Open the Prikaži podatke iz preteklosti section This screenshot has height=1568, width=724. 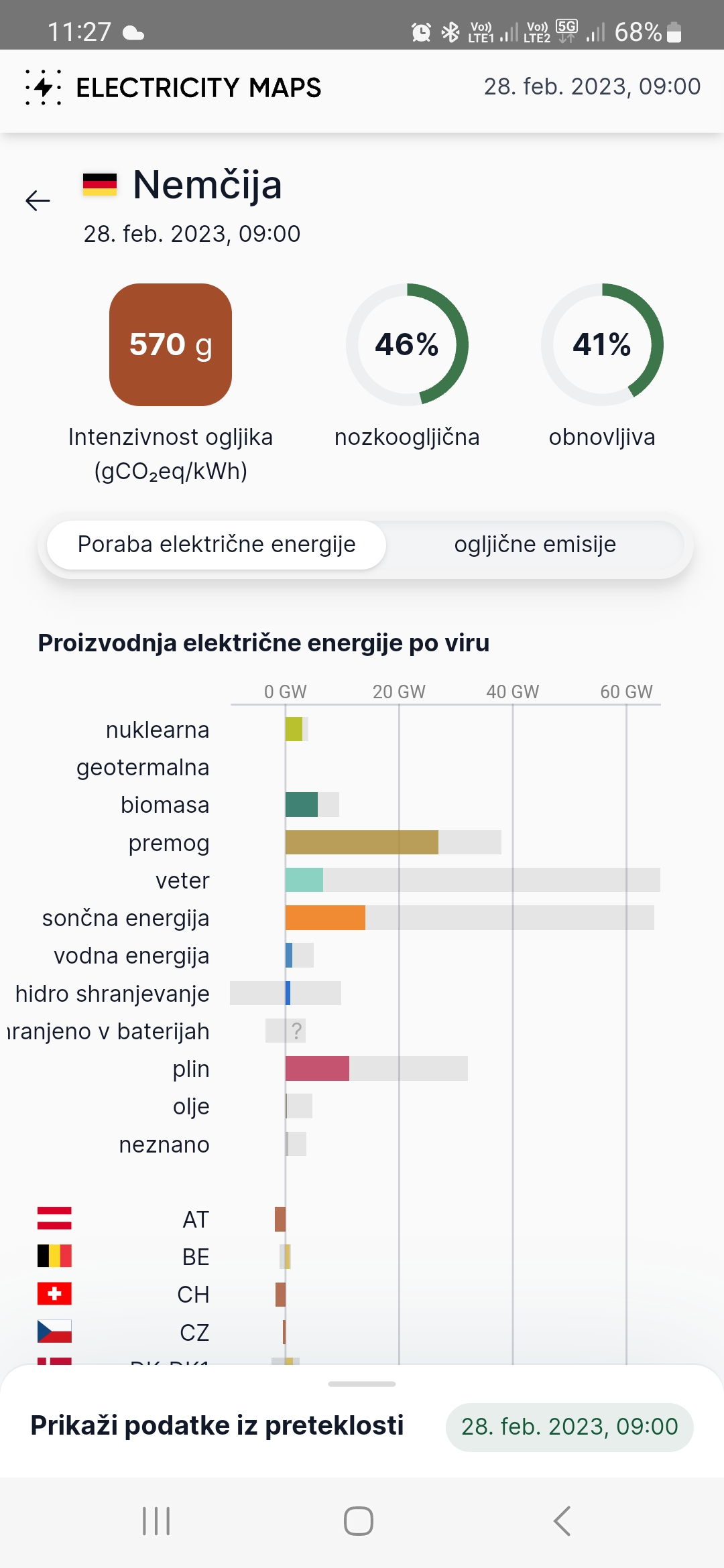click(x=217, y=1426)
